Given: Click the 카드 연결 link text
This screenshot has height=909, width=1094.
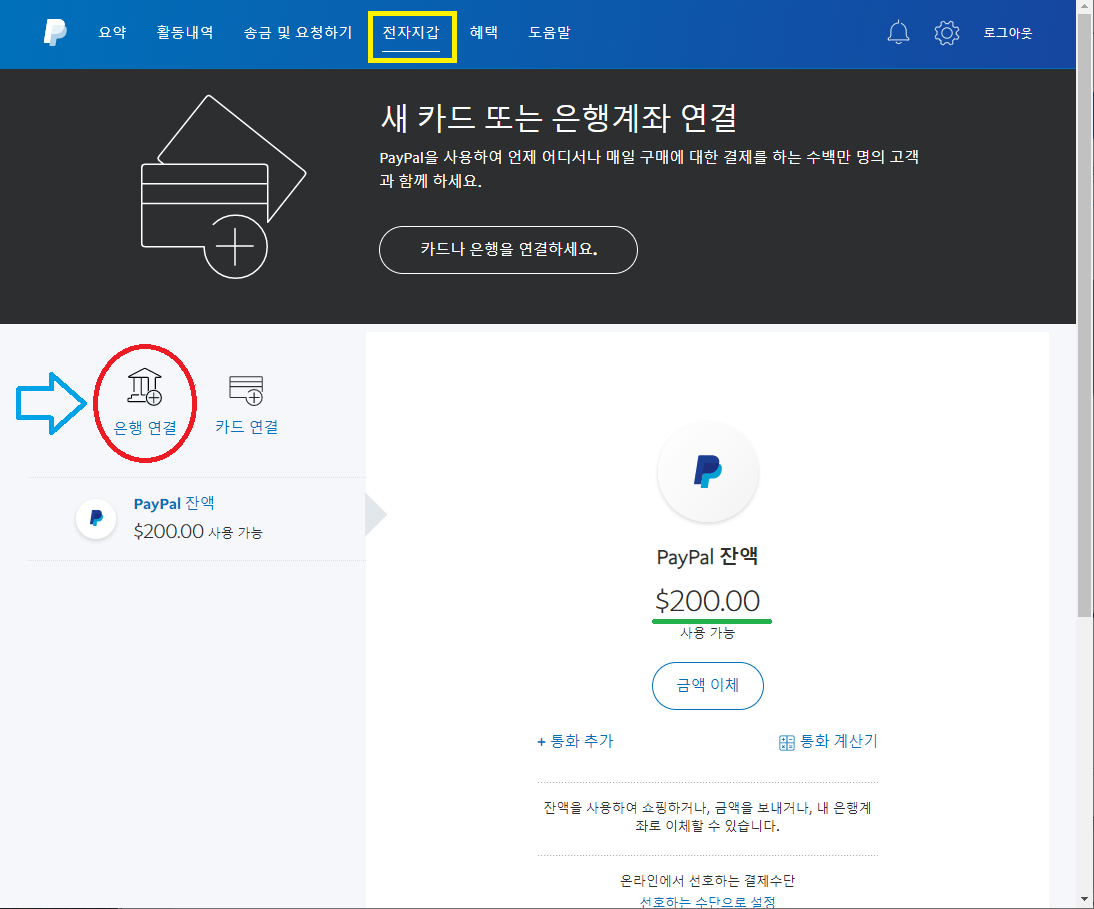Looking at the screenshot, I should [246, 427].
